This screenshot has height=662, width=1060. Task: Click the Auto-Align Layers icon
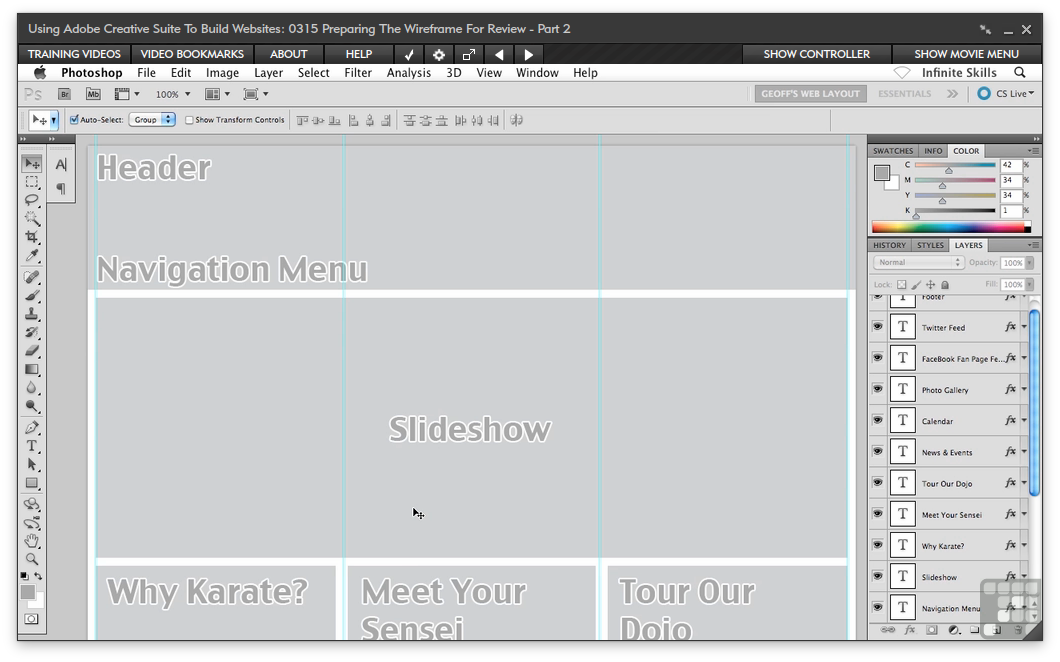click(x=516, y=120)
